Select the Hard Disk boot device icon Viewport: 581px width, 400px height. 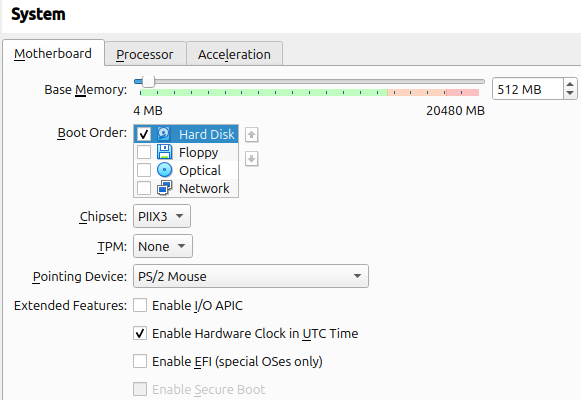point(163,134)
